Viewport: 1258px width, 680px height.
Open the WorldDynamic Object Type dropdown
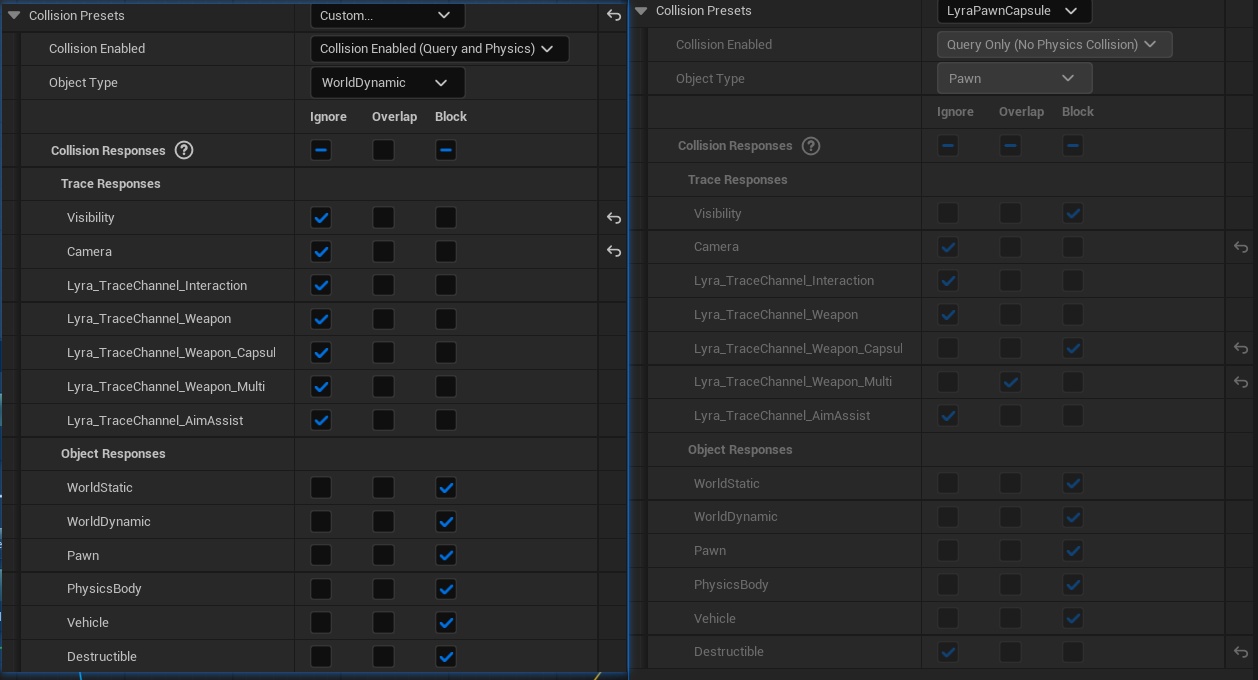[x=386, y=83]
